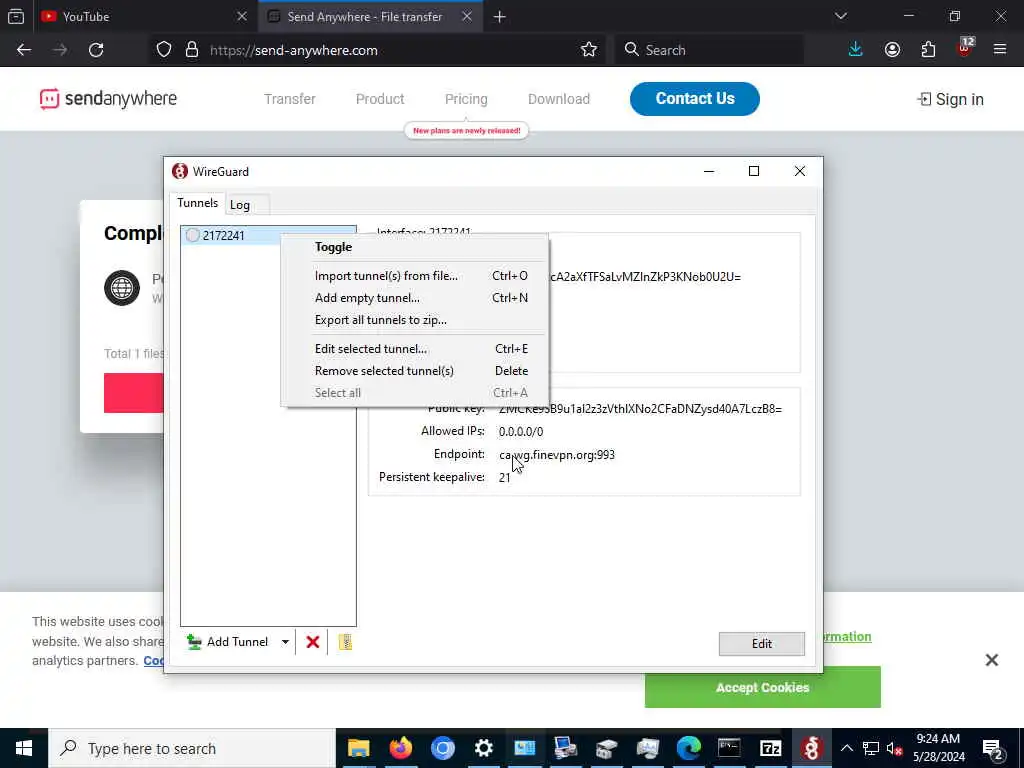Viewport: 1024px width, 768px height.
Task: Click the address bar URL
Action: pos(293,50)
